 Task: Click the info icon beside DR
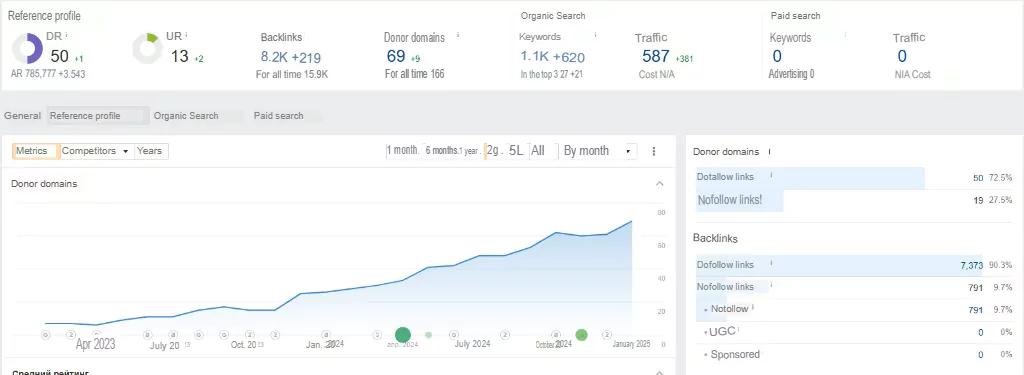click(67, 35)
